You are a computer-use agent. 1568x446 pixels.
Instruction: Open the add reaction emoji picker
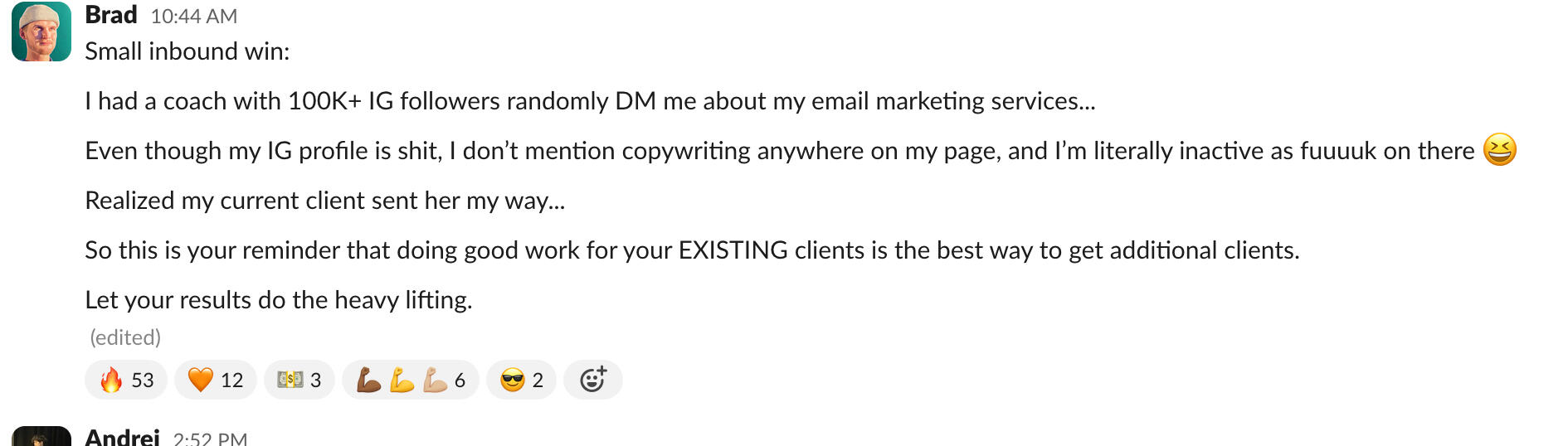click(592, 380)
